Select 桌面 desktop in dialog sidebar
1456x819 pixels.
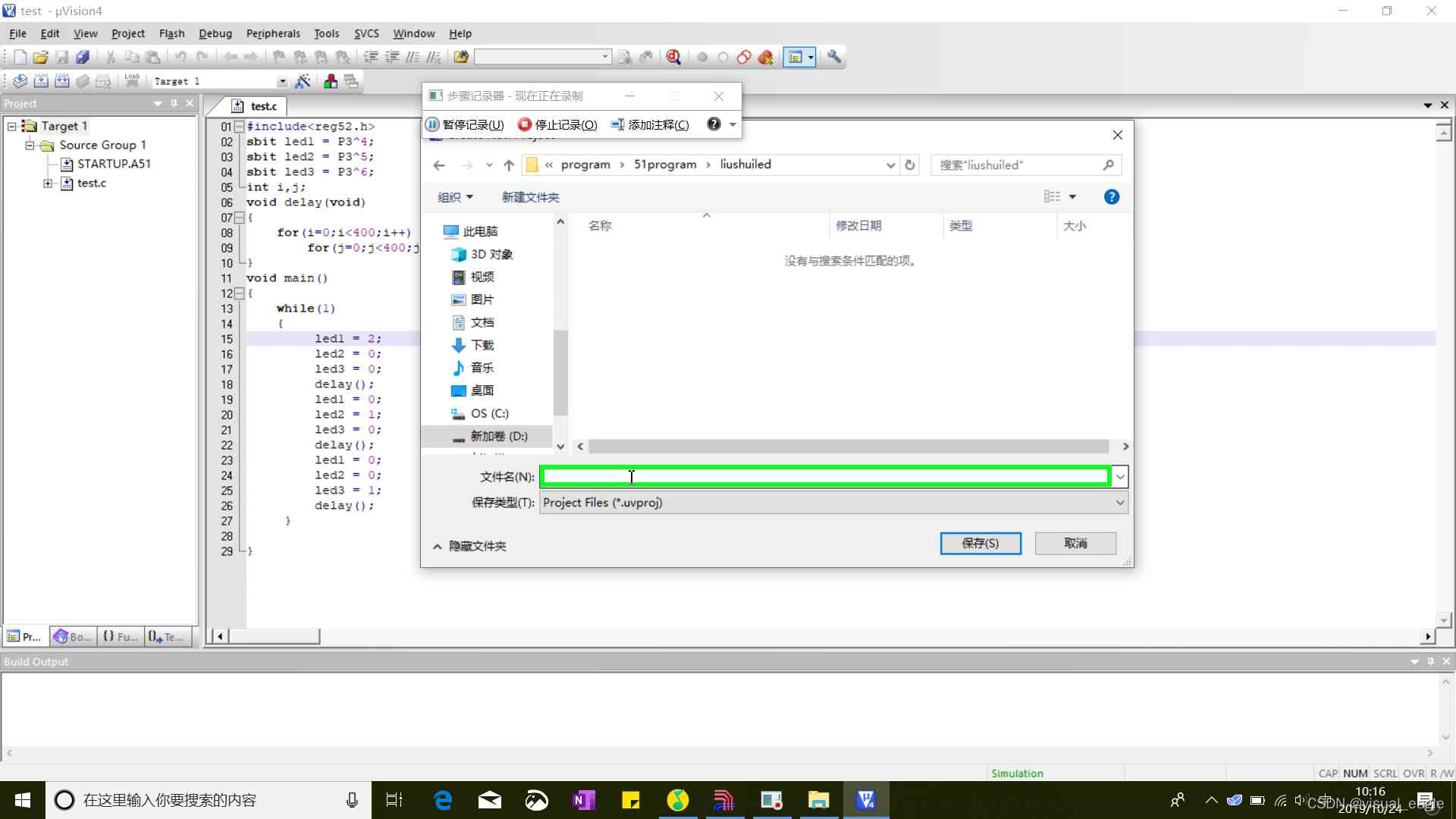tap(482, 391)
